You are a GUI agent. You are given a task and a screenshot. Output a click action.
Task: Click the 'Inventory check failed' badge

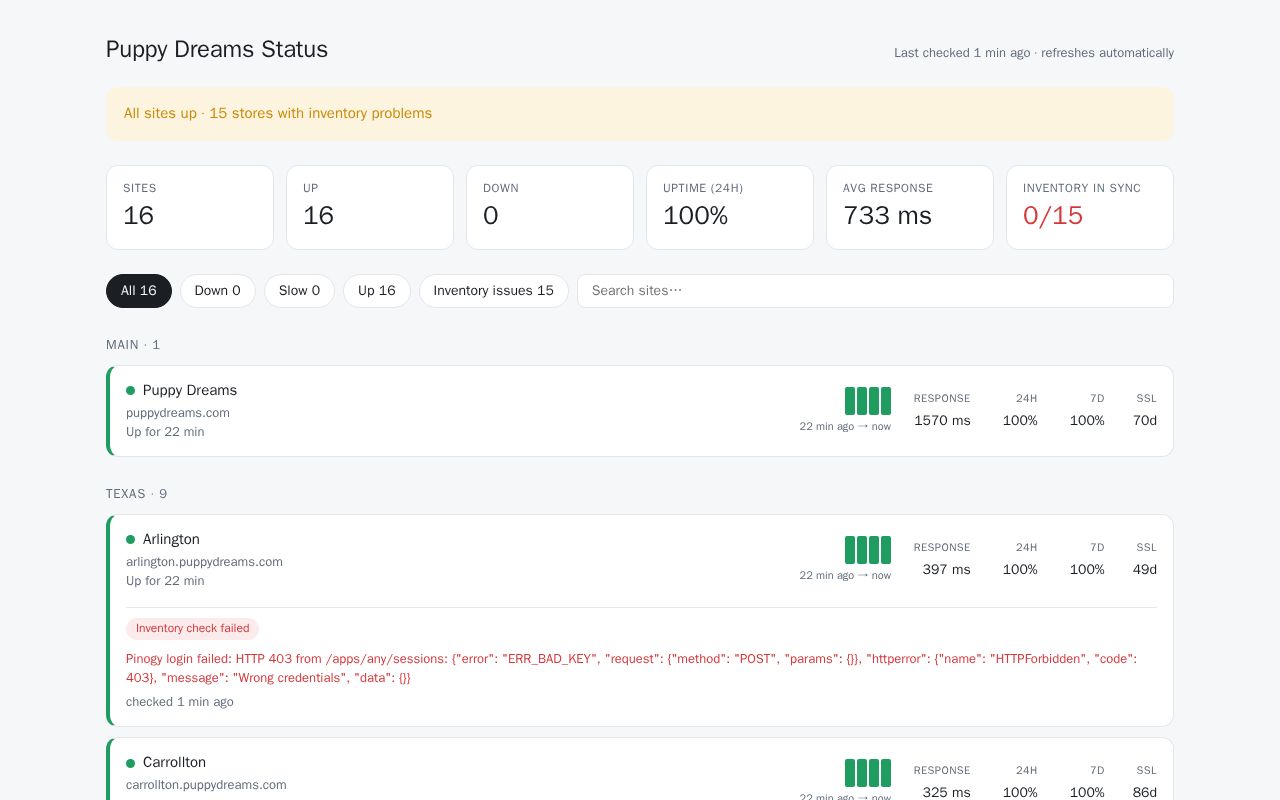point(192,629)
